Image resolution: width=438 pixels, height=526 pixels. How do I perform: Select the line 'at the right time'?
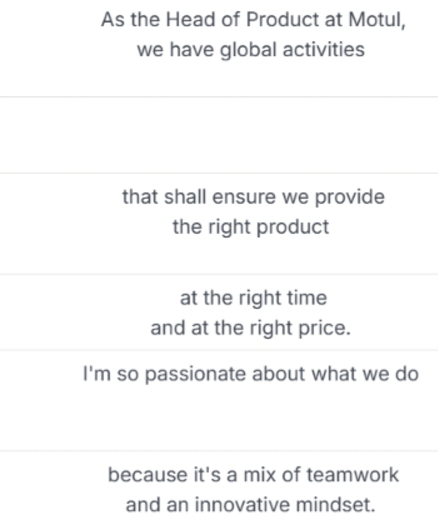tap(253, 298)
